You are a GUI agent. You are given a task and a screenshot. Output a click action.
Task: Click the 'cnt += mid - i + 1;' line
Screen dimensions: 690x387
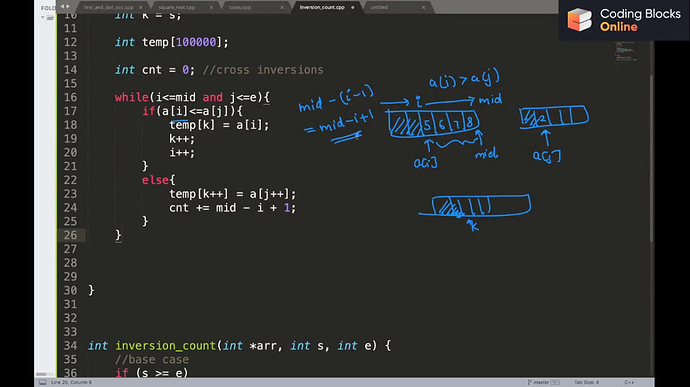[x=233, y=208]
